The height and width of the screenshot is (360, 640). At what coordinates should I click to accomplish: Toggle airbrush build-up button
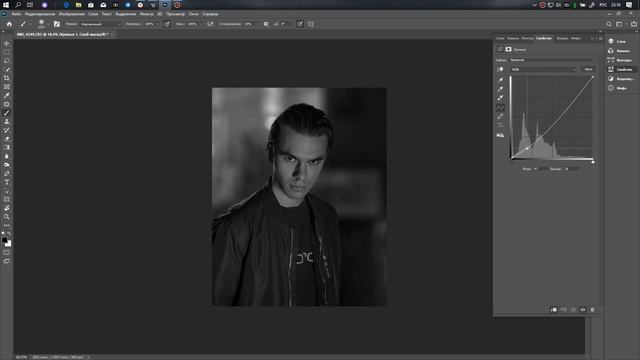[x=210, y=24]
